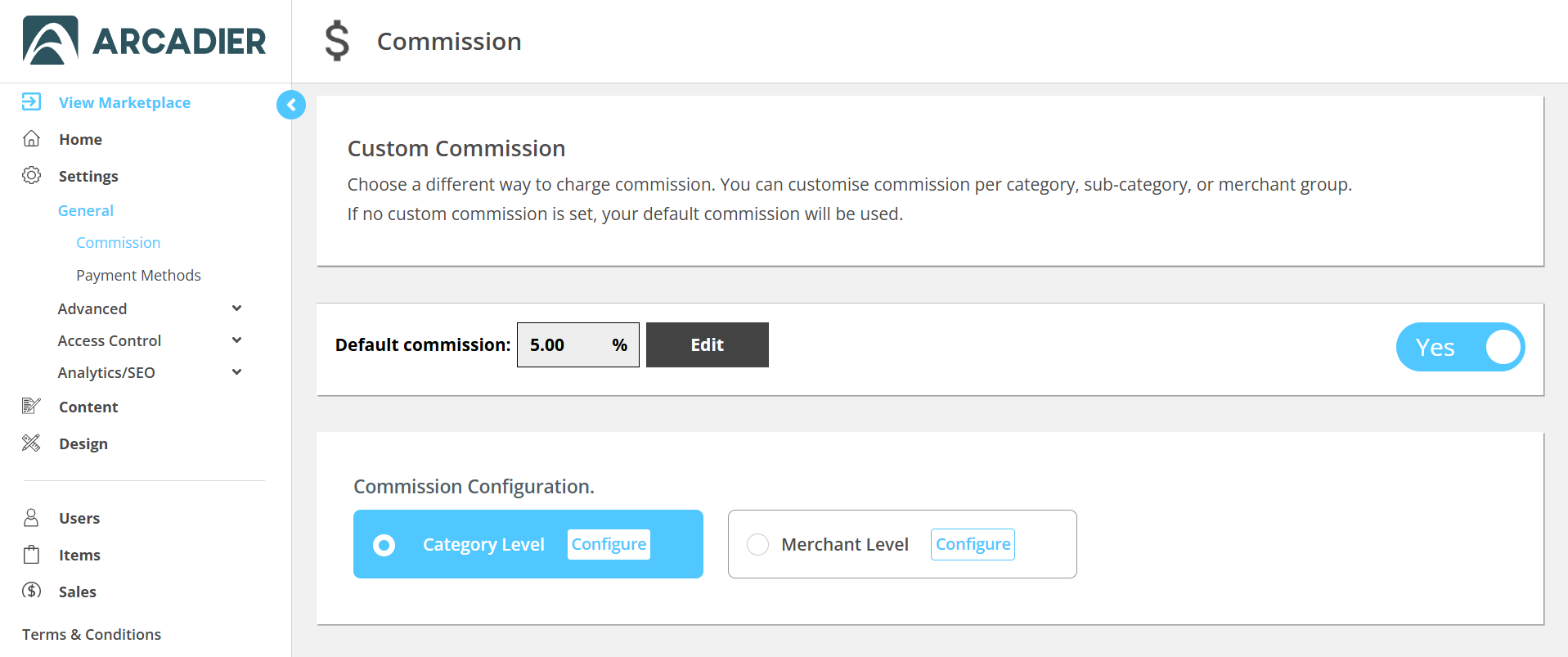The height and width of the screenshot is (657, 1568).
Task: Expand the Analytics/SEO submenu
Action: click(236, 372)
